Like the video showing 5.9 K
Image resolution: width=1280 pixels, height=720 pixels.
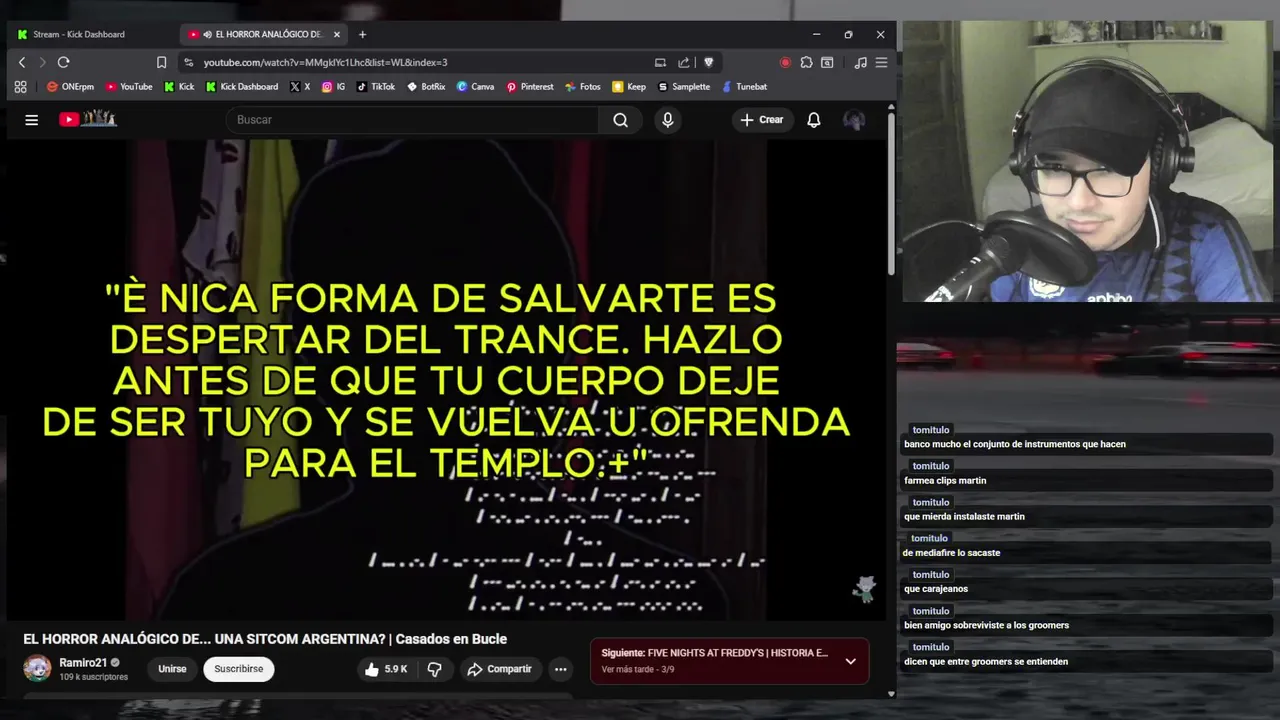click(386, 669)
